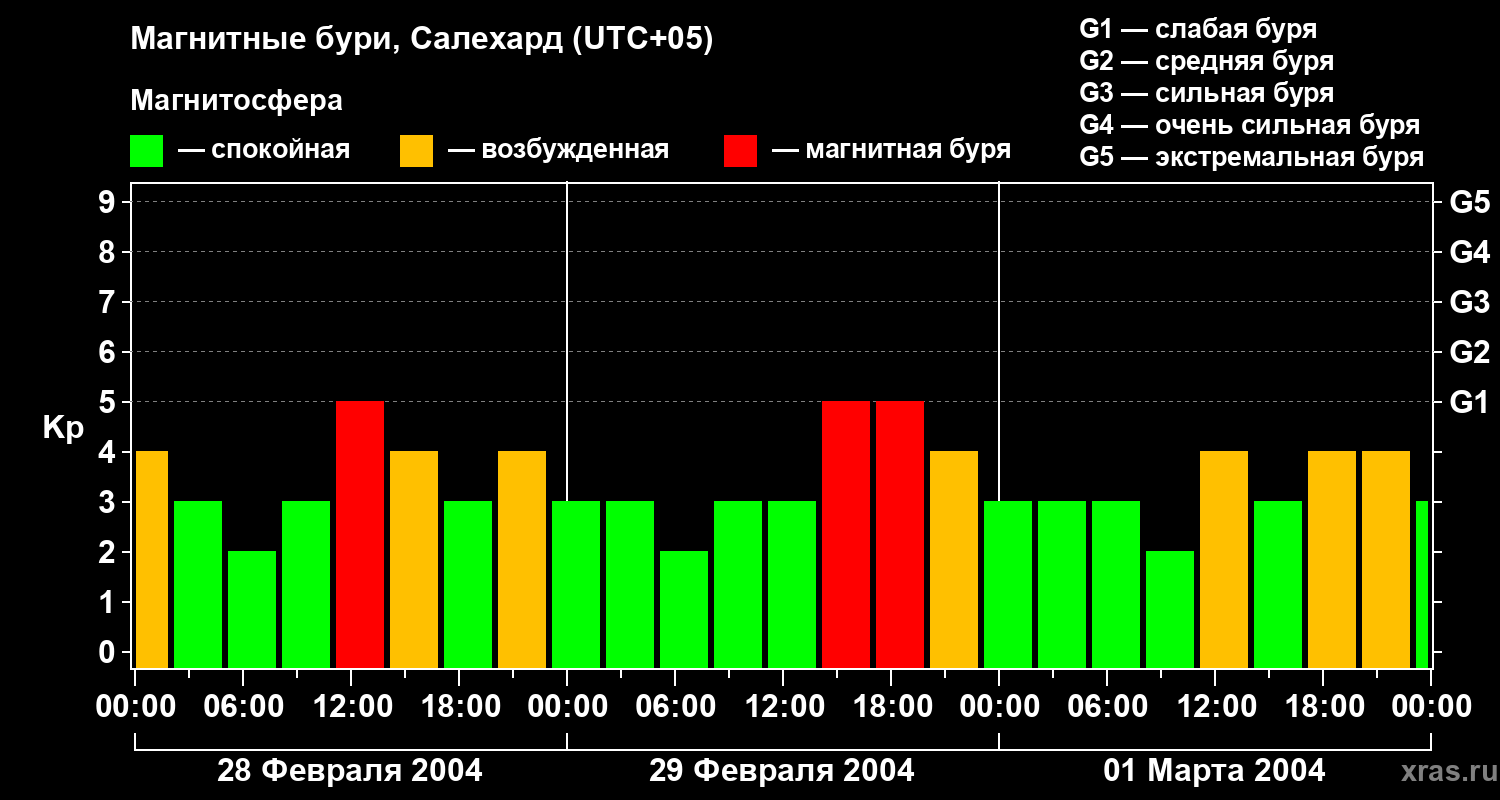The height and width of the screenshot is (800, 1500).
Task: Select orange bar right after red bar, 28 Февраля
Action: pyautogui.click(x=414, y=559)
